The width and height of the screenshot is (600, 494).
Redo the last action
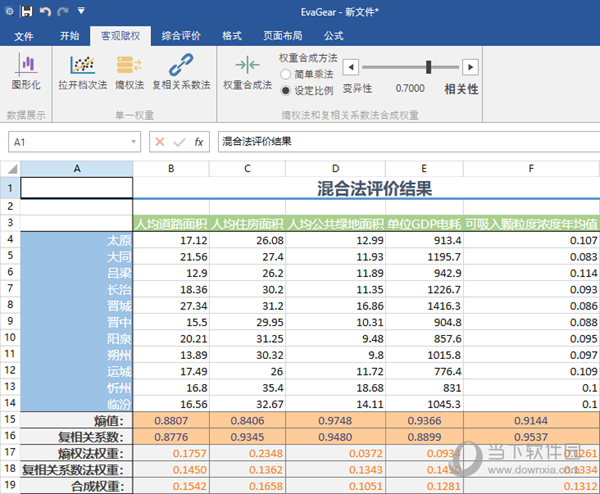(63, 12)
